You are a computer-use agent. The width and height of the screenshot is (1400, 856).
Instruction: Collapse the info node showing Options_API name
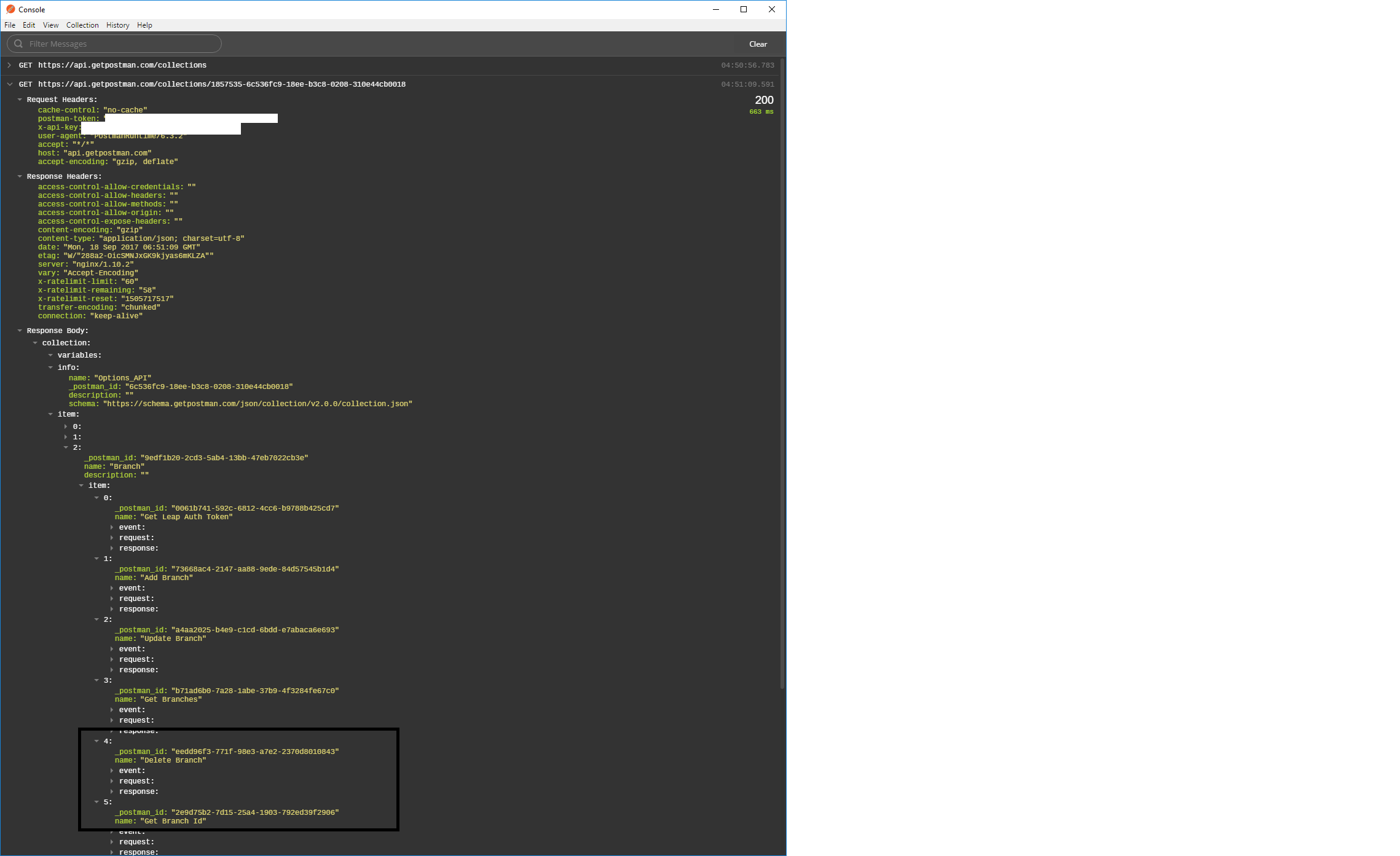pyautogui.click(x=50, y=367)
